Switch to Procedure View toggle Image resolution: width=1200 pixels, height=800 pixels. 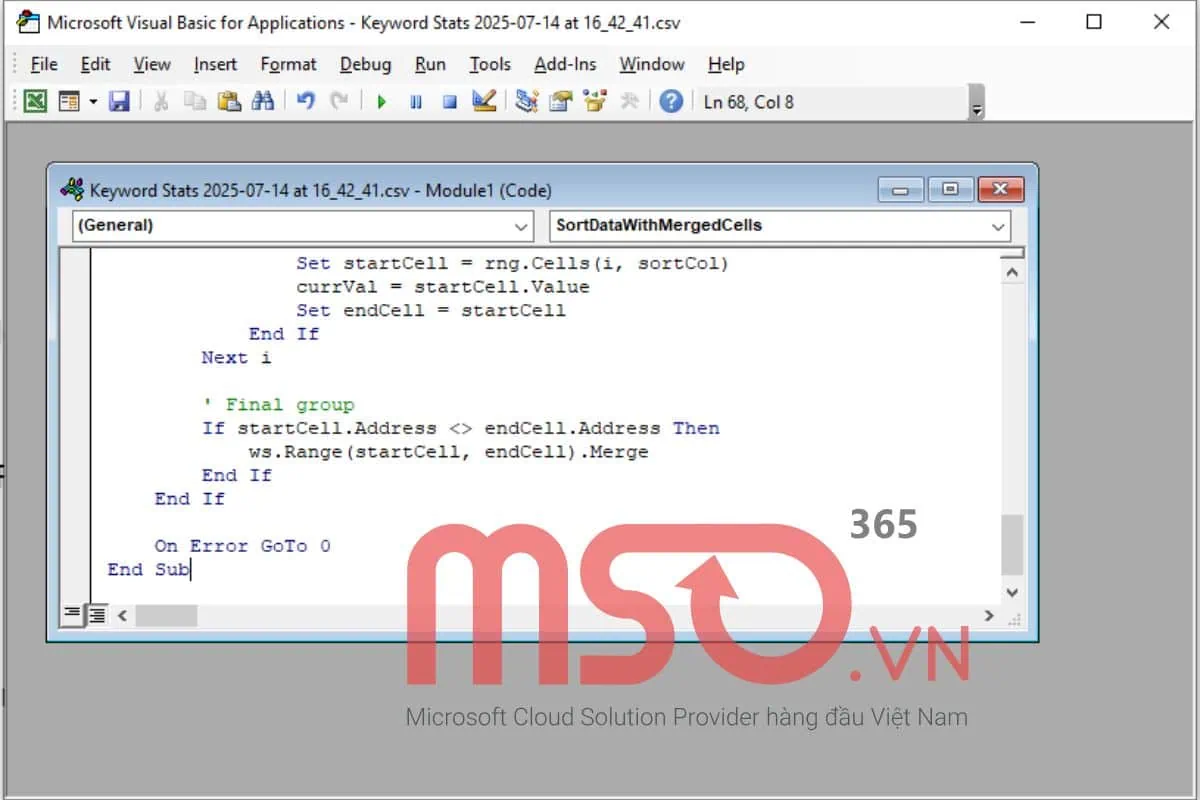73,615
